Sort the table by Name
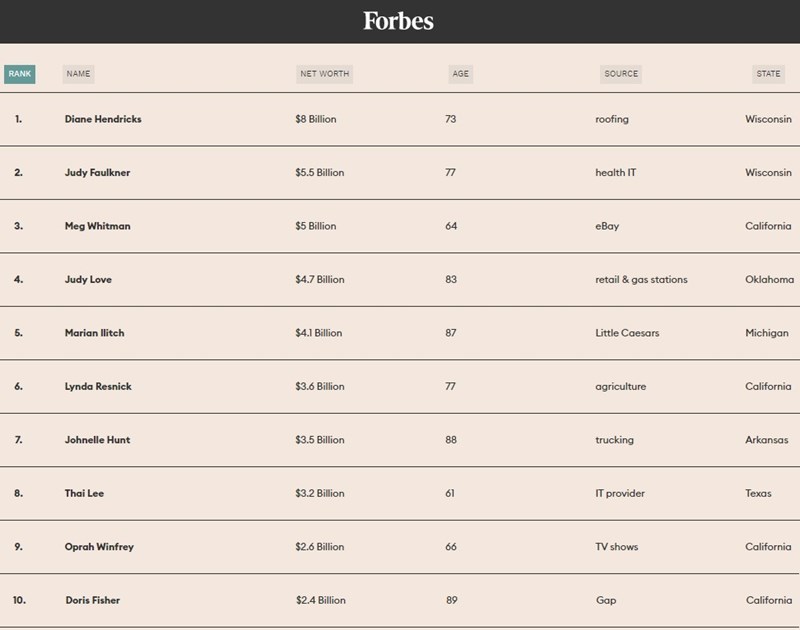Image resolution: width=800 pixels, height=630 pixels. (x=78, y=74)
